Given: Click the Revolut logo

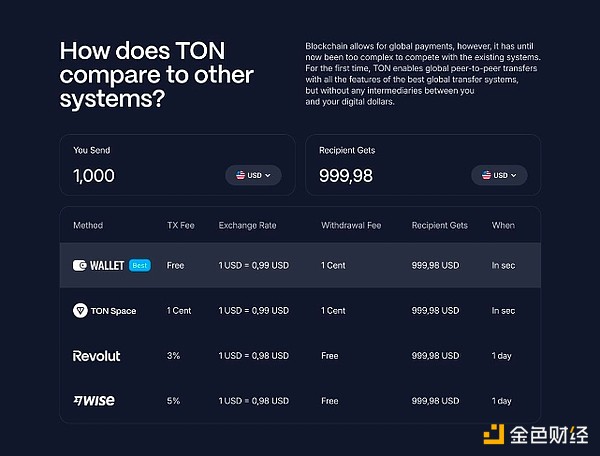Looking at the screenshot, I should [96, 356].
